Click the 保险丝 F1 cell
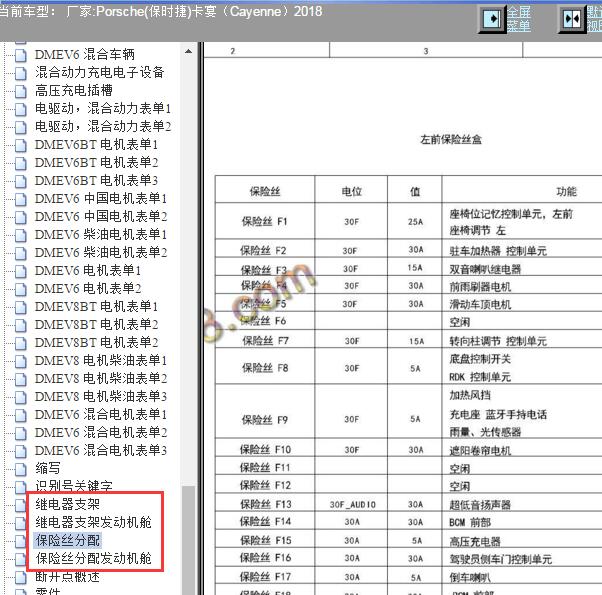This screenshot has height=595, width=602. pyautogui.click(x=265, y=221)
